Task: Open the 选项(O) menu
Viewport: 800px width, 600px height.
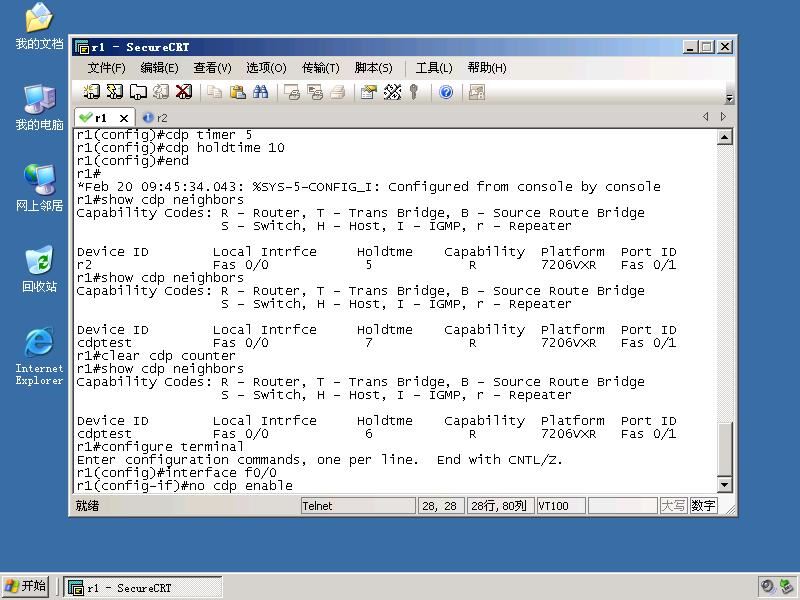Action: (x=266, y=68)
